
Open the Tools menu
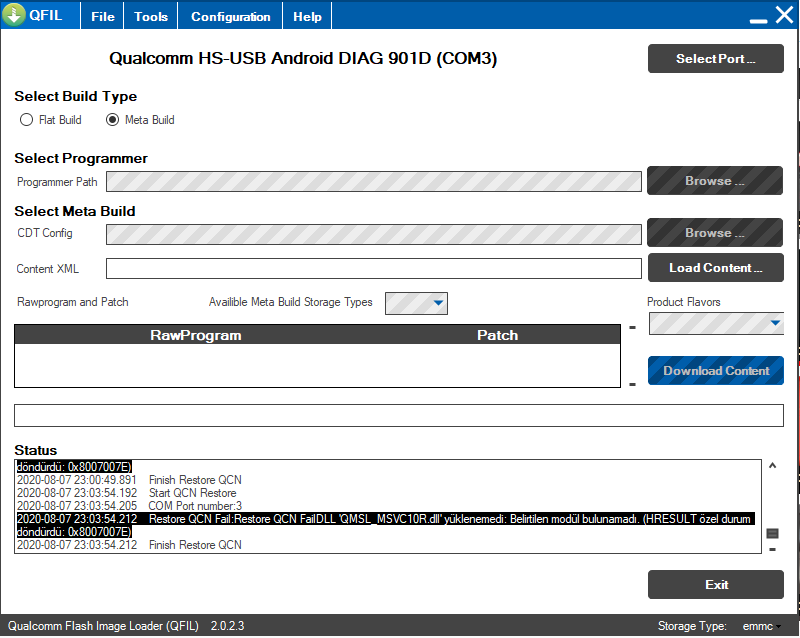click(151, 16)
